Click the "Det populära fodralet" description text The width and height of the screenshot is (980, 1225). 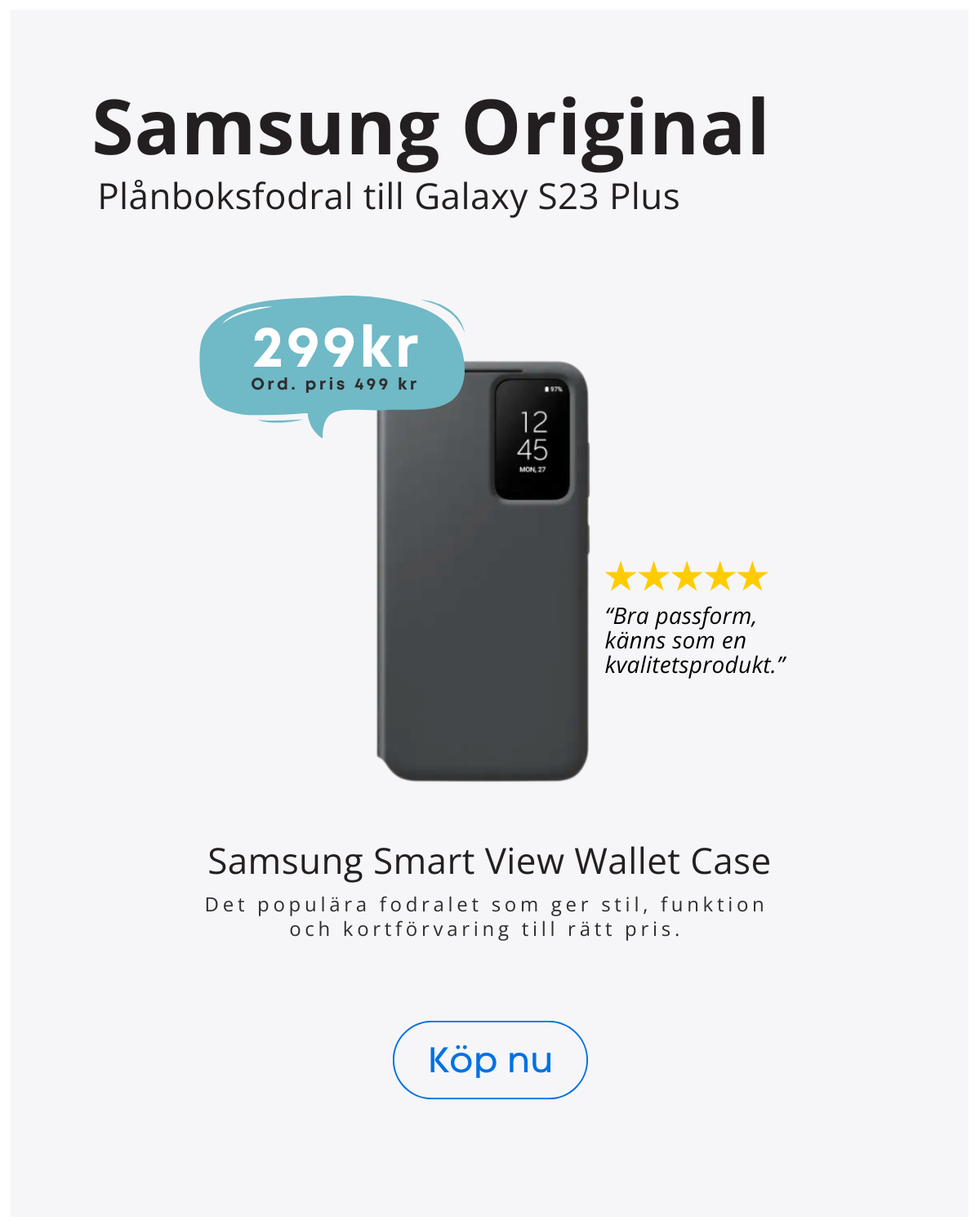pos(485,916)
